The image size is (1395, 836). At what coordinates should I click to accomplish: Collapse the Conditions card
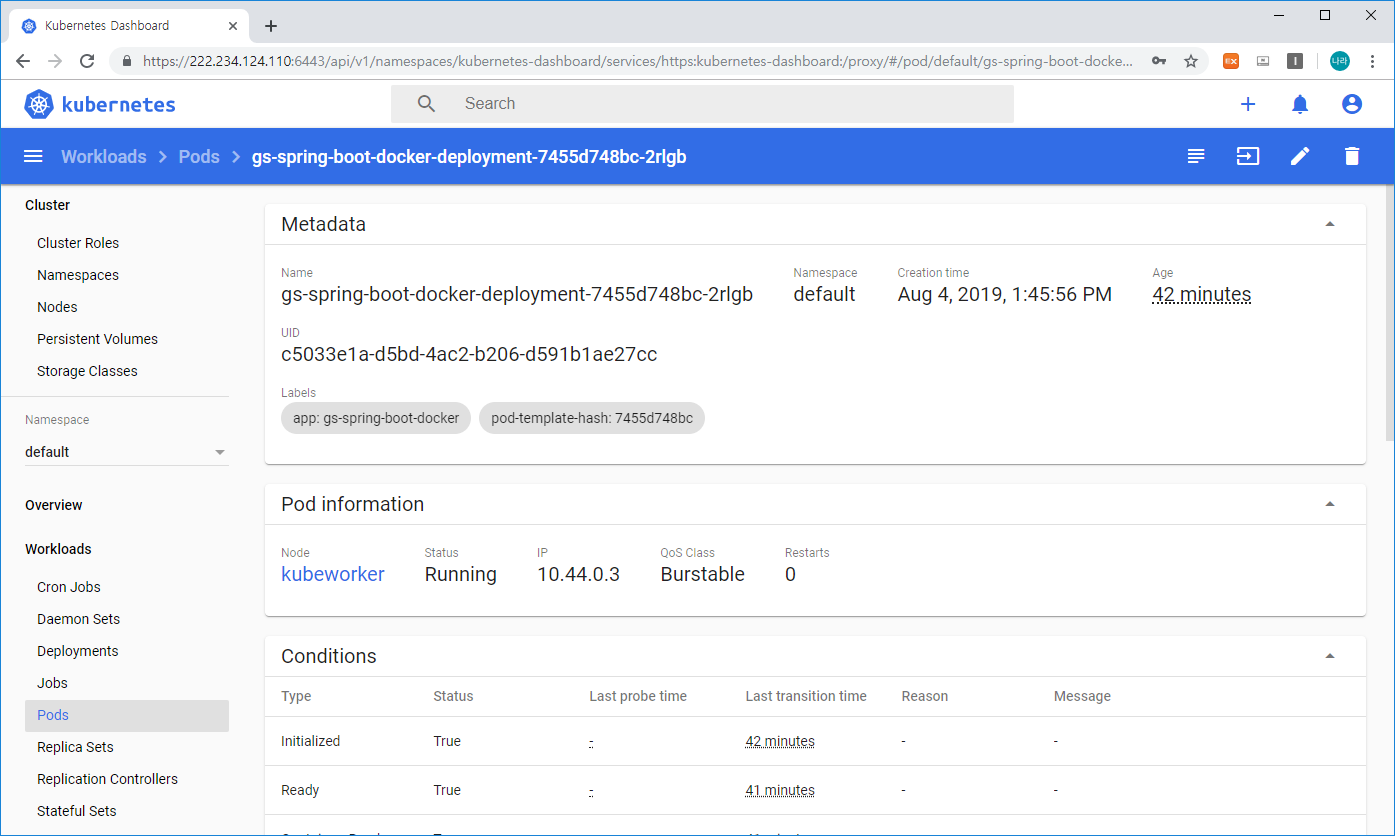1330,656
